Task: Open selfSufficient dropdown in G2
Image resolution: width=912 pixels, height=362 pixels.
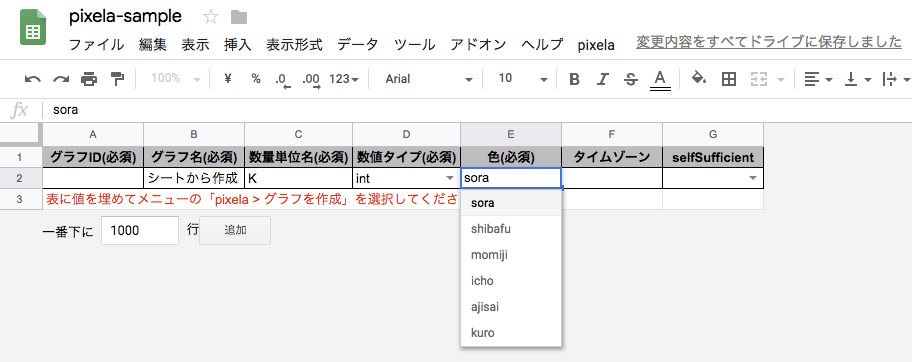Action: tap(753, 178)
